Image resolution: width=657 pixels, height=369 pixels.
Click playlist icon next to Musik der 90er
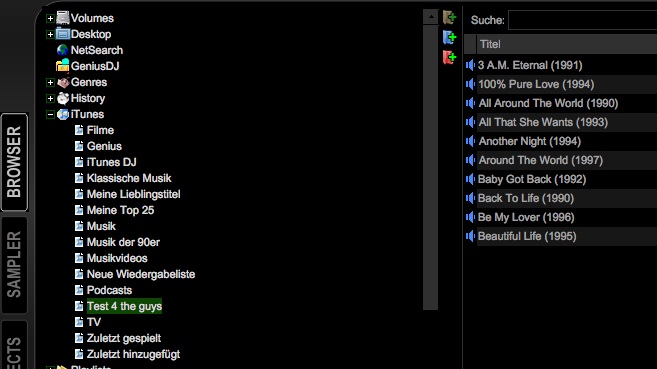coord(79,242)
